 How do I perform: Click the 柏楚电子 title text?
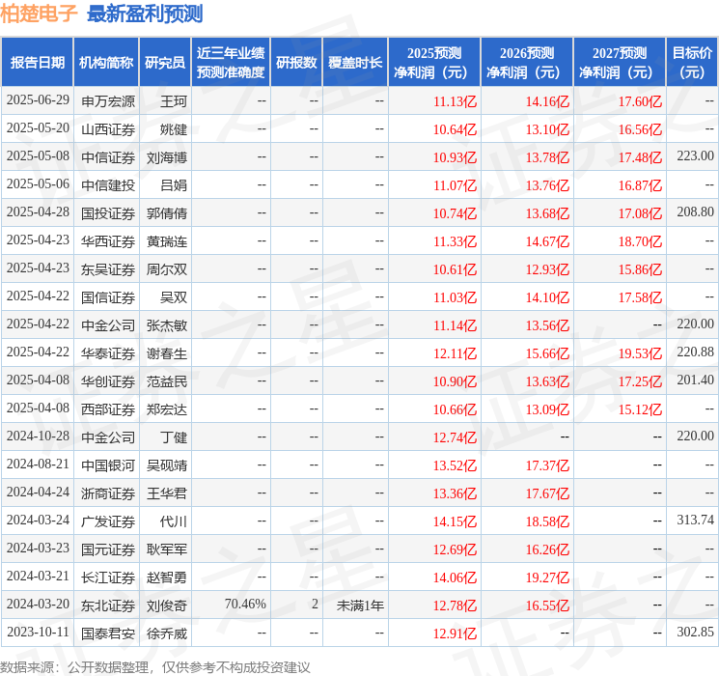pyautogui.click(x=39, y=14)
